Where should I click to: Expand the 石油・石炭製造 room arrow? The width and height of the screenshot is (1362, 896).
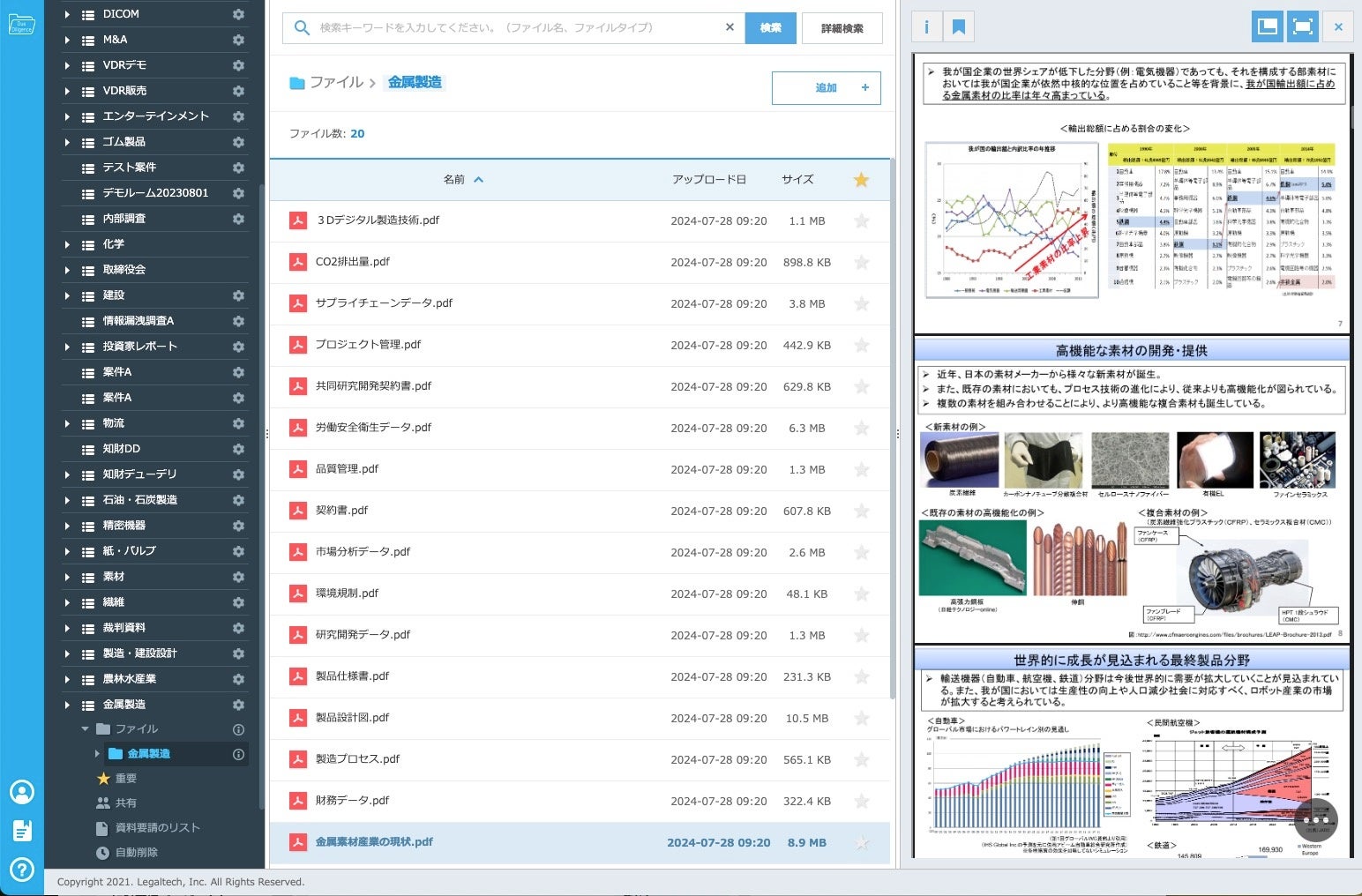point(67,500)
